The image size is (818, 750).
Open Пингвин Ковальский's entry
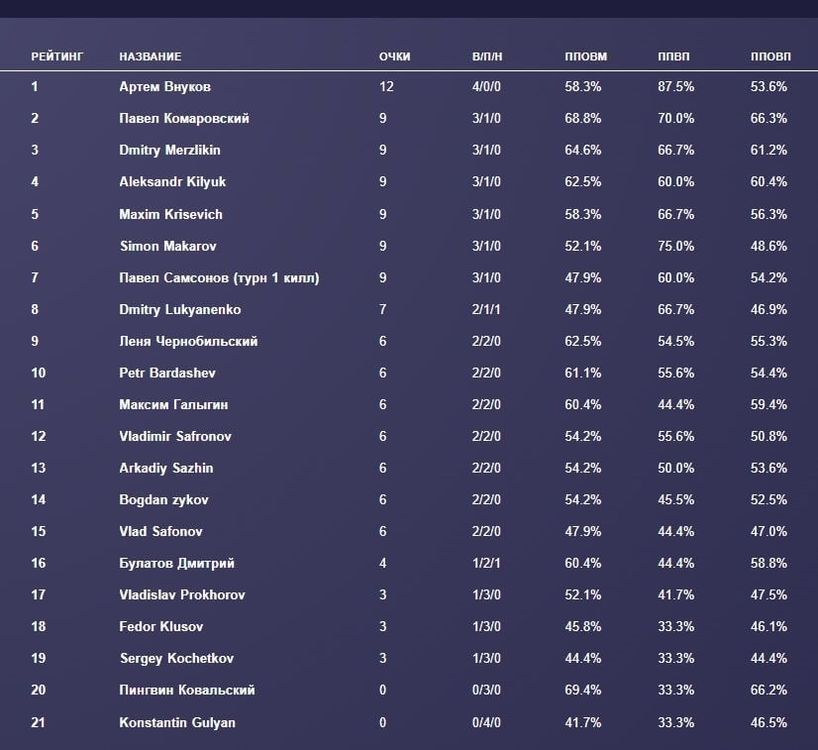click(x=187, y=690)
